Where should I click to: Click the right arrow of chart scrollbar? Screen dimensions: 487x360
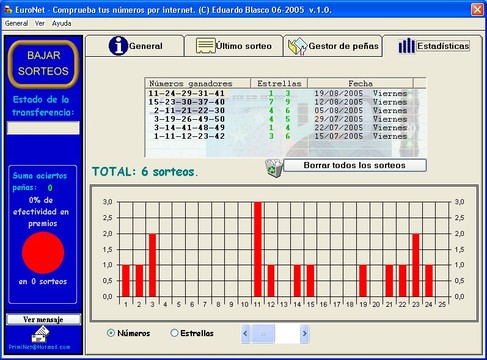coord(304,333)
